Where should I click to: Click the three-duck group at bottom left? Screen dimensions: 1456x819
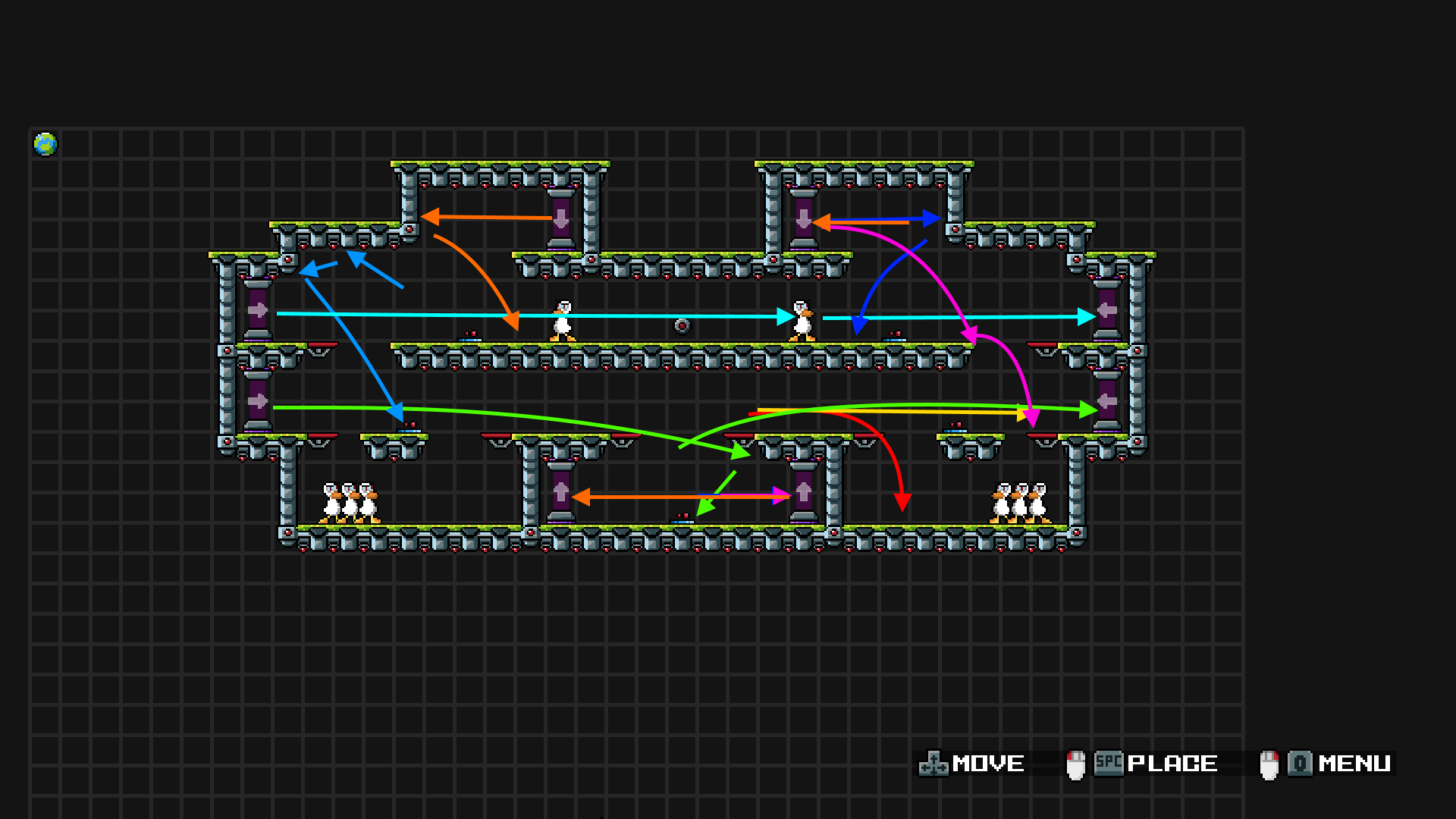click(x=350, y=503)
